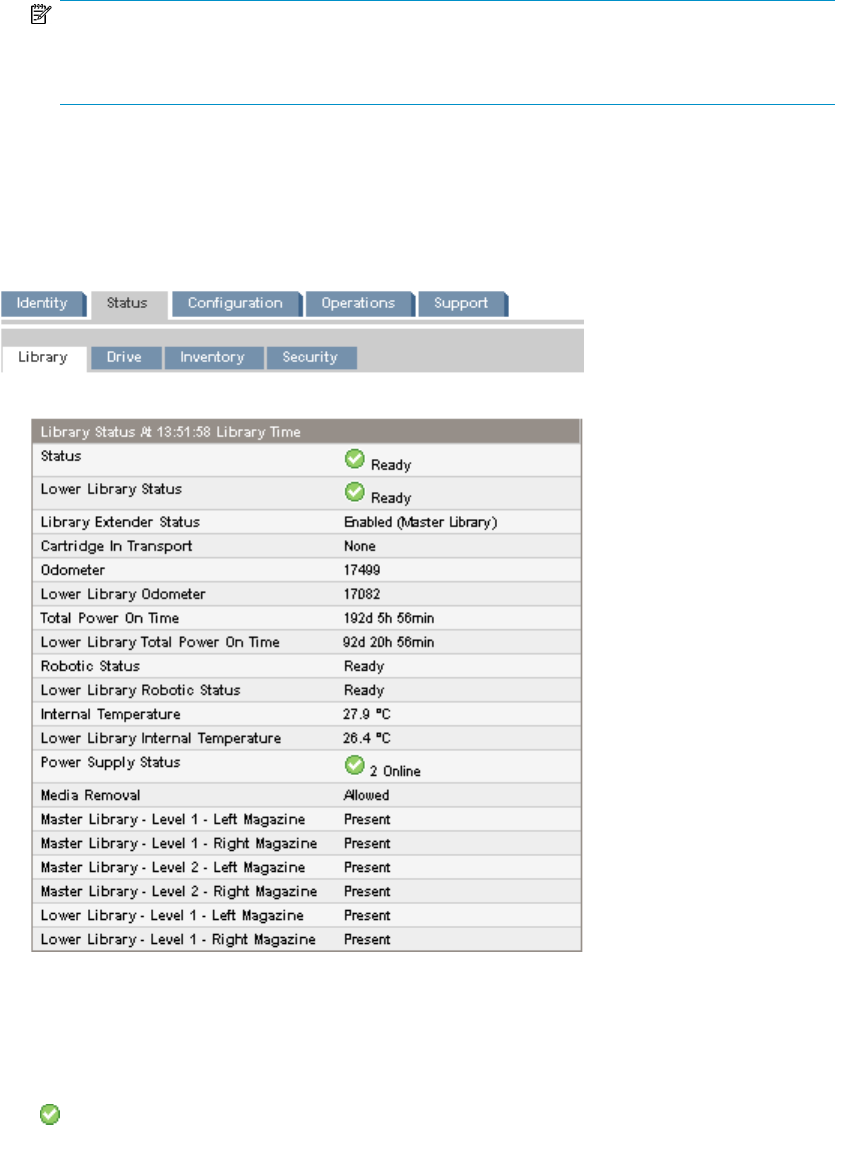The height and width of the screenshot is (1152, 864).
Task: Select the Odometer value 17499
Action: coord(361,571)
